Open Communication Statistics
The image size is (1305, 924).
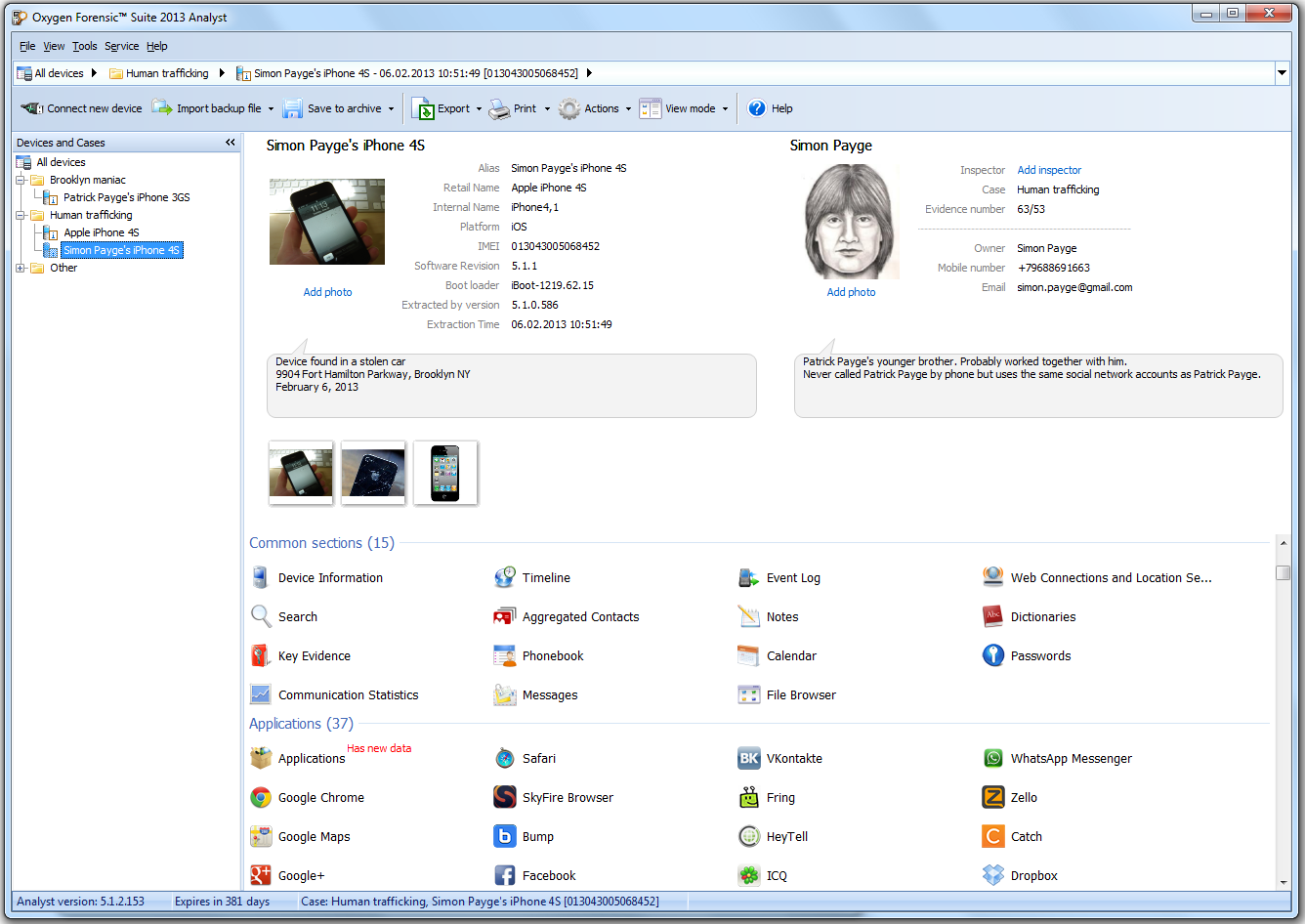point(334,695)
